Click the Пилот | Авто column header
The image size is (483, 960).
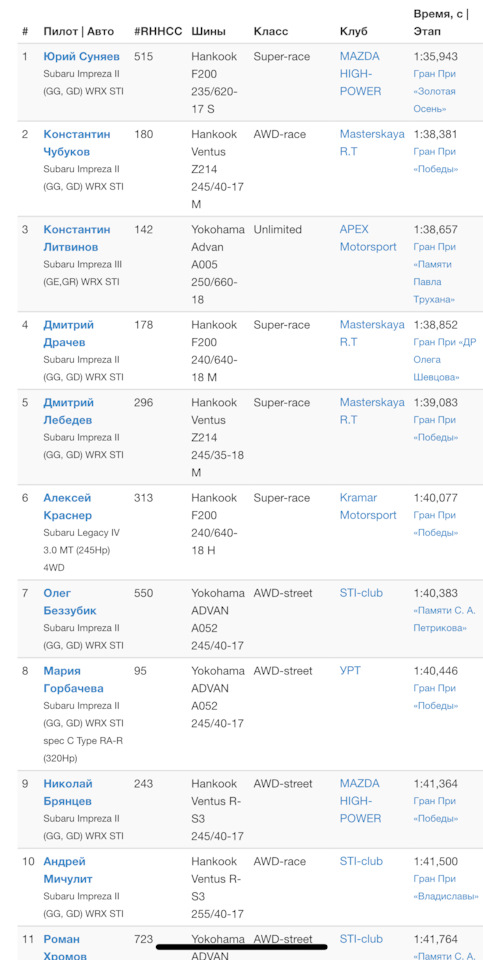pyautogui.click(x=79, y=31)
